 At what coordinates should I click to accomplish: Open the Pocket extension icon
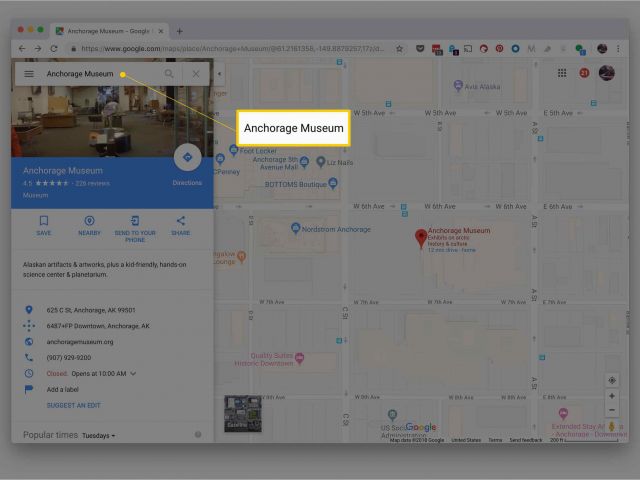[420, 49]
